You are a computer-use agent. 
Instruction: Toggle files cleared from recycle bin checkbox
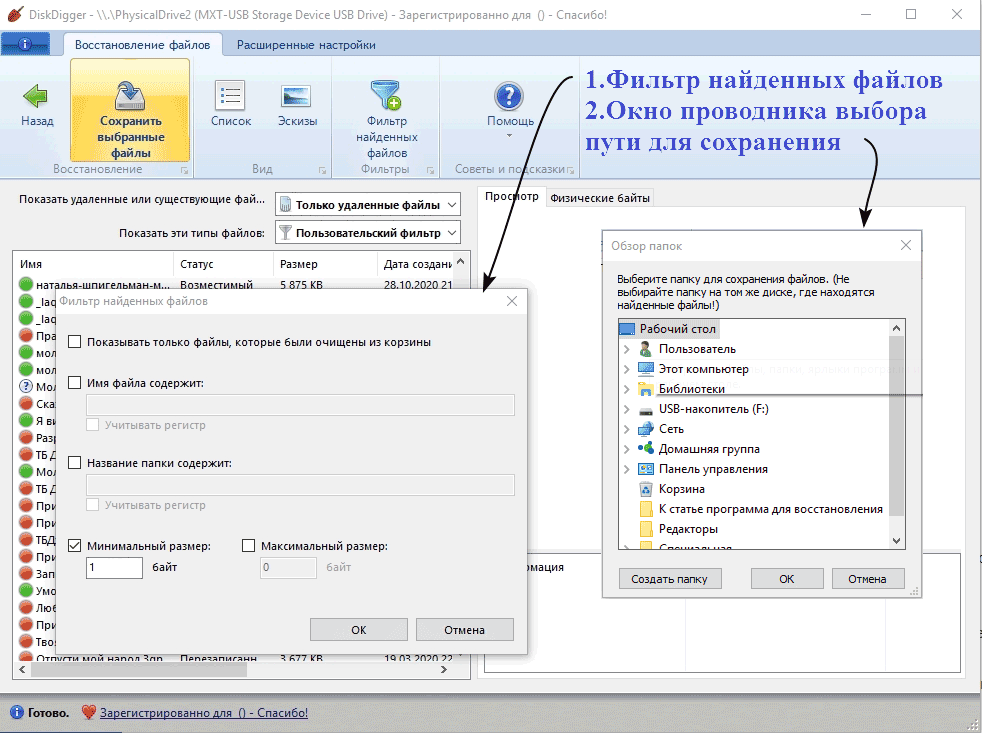pyautogui.click(x=75, y=342)
